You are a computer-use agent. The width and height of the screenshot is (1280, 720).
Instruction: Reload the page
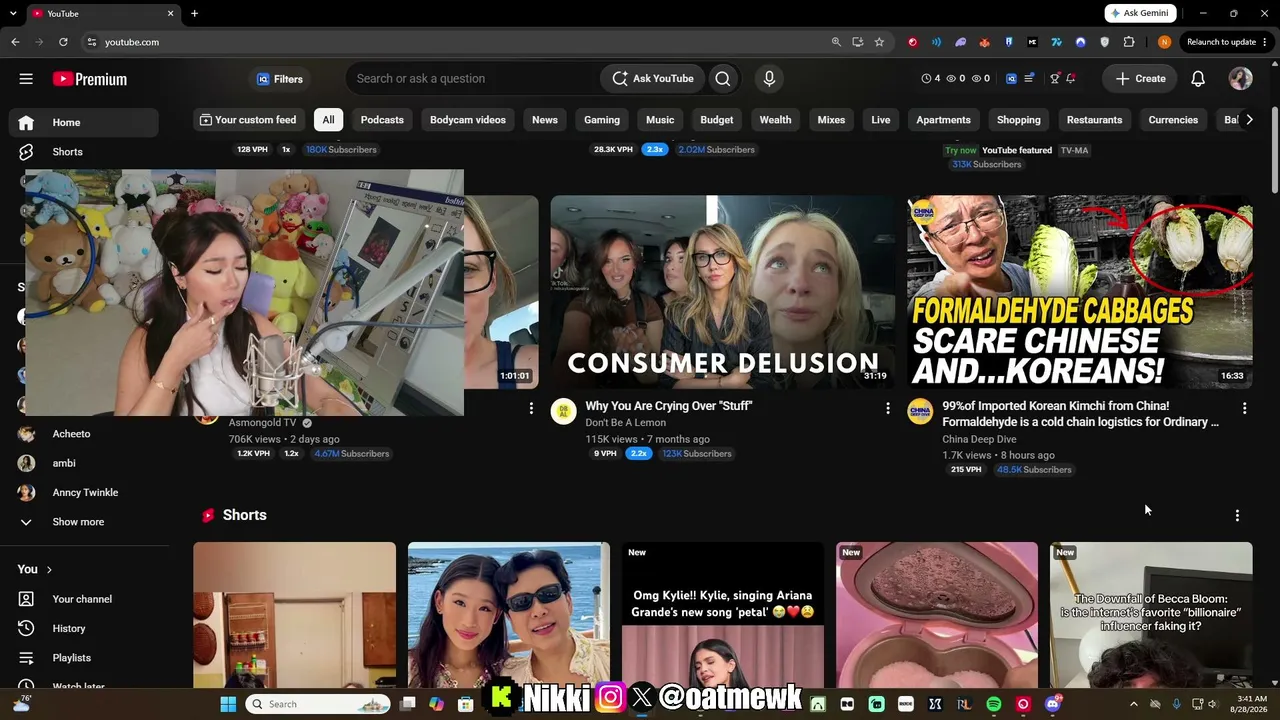coord(63,42)
